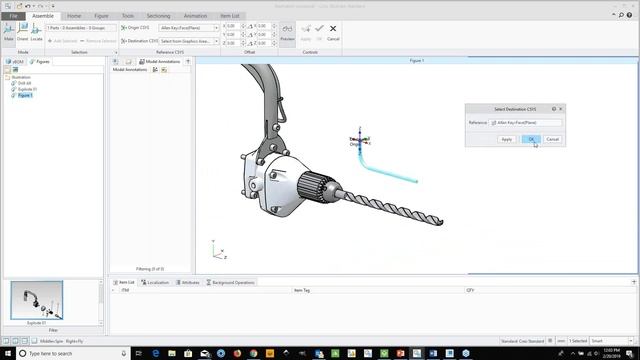Open the Background Operations tab
This screenshot has width=640, height=360.
click(231, 282)
